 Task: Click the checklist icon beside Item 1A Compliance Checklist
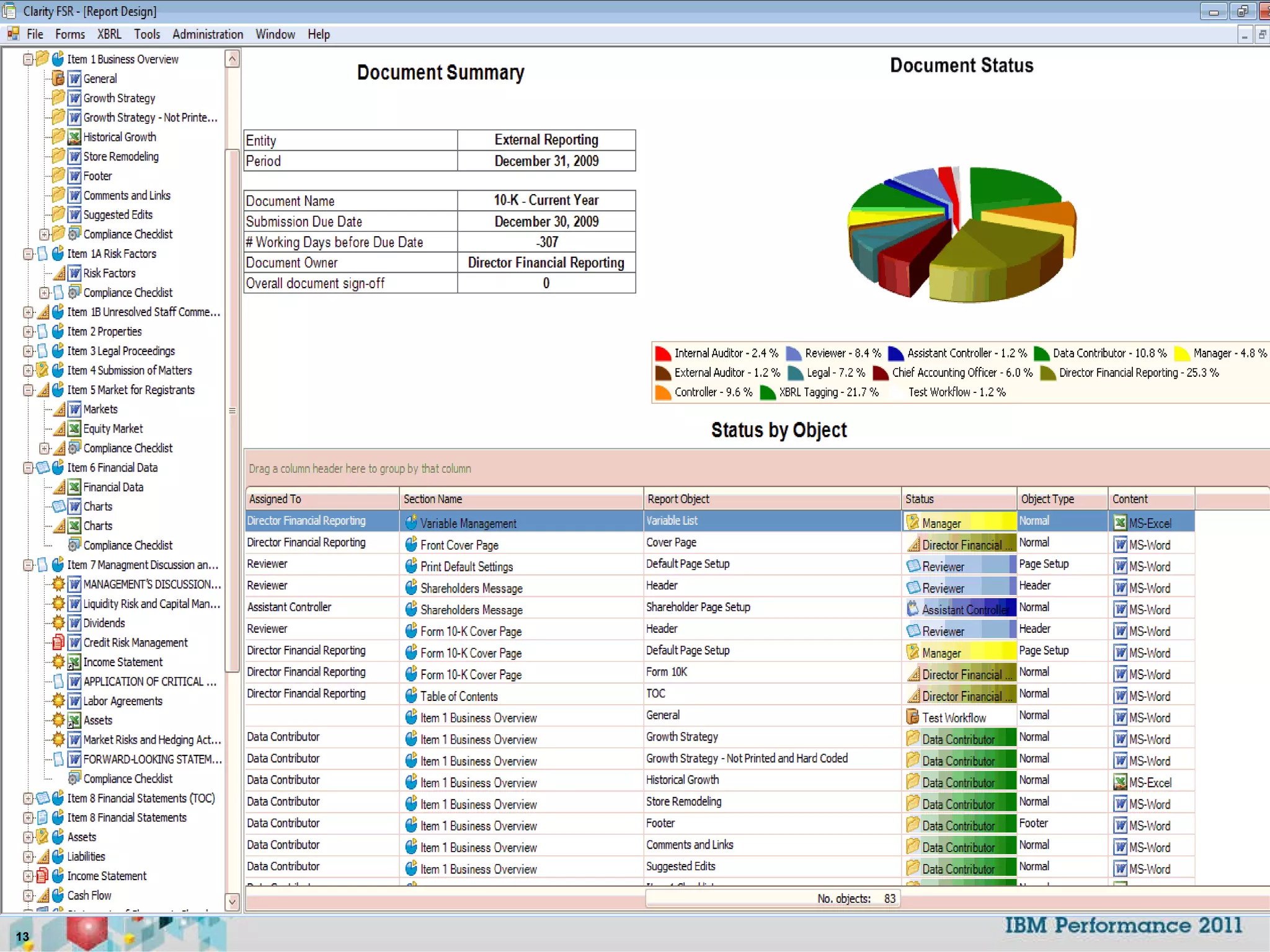74,292
